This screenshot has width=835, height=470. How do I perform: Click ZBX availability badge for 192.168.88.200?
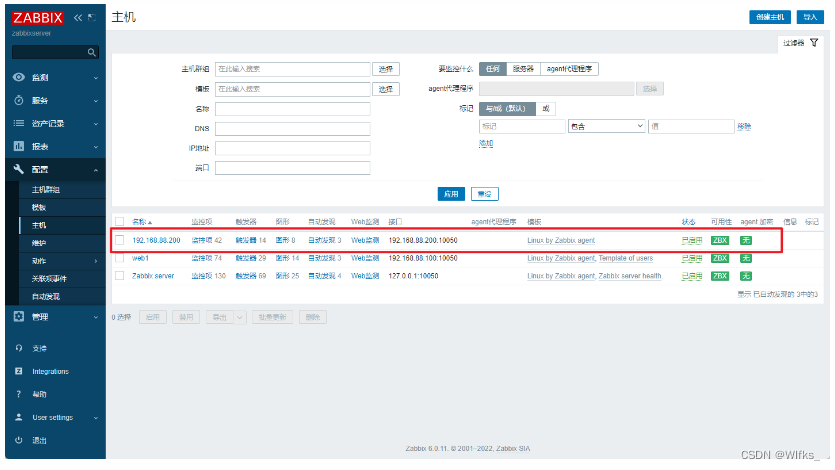720,241
